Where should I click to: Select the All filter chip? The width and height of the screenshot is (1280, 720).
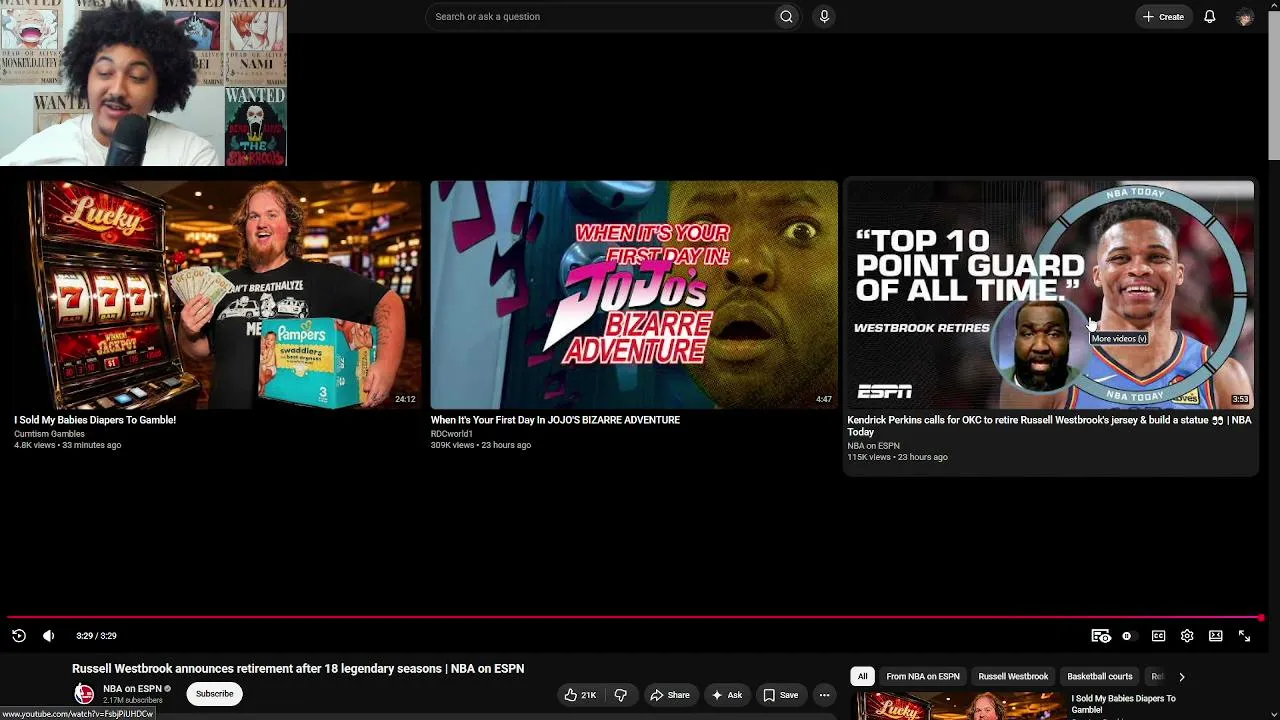pyautogui.click(x=862, y=676)
